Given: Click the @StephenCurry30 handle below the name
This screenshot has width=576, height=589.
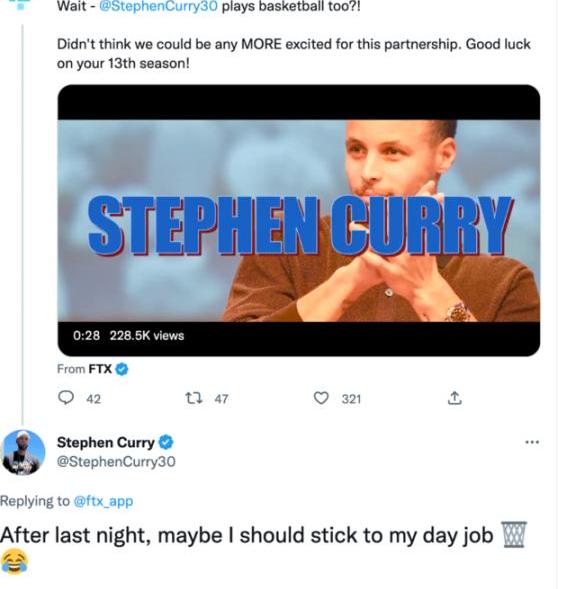Looking at the screenshot, I should click(116, 461).
